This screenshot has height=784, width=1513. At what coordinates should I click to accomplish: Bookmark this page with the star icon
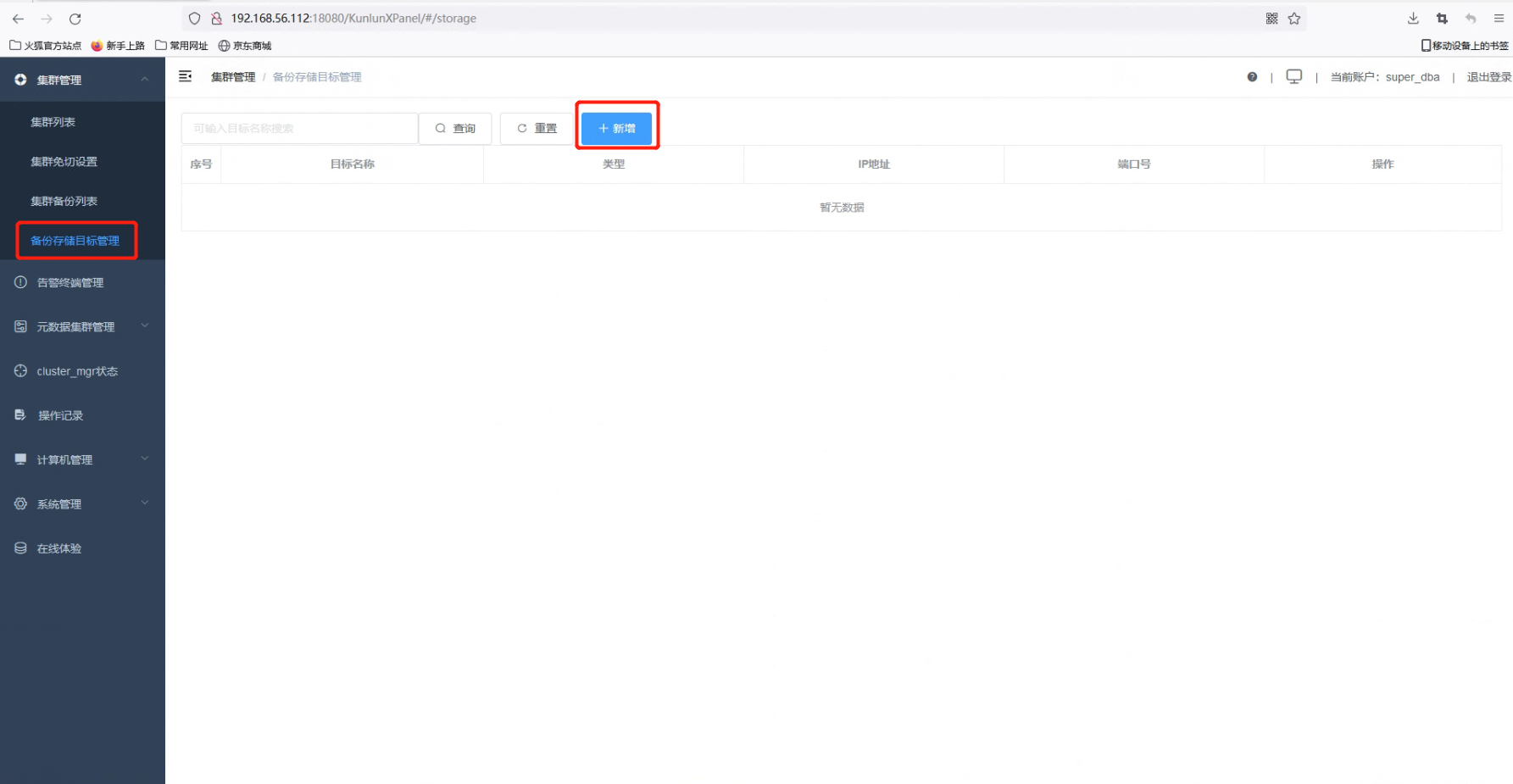[1294, 19]
